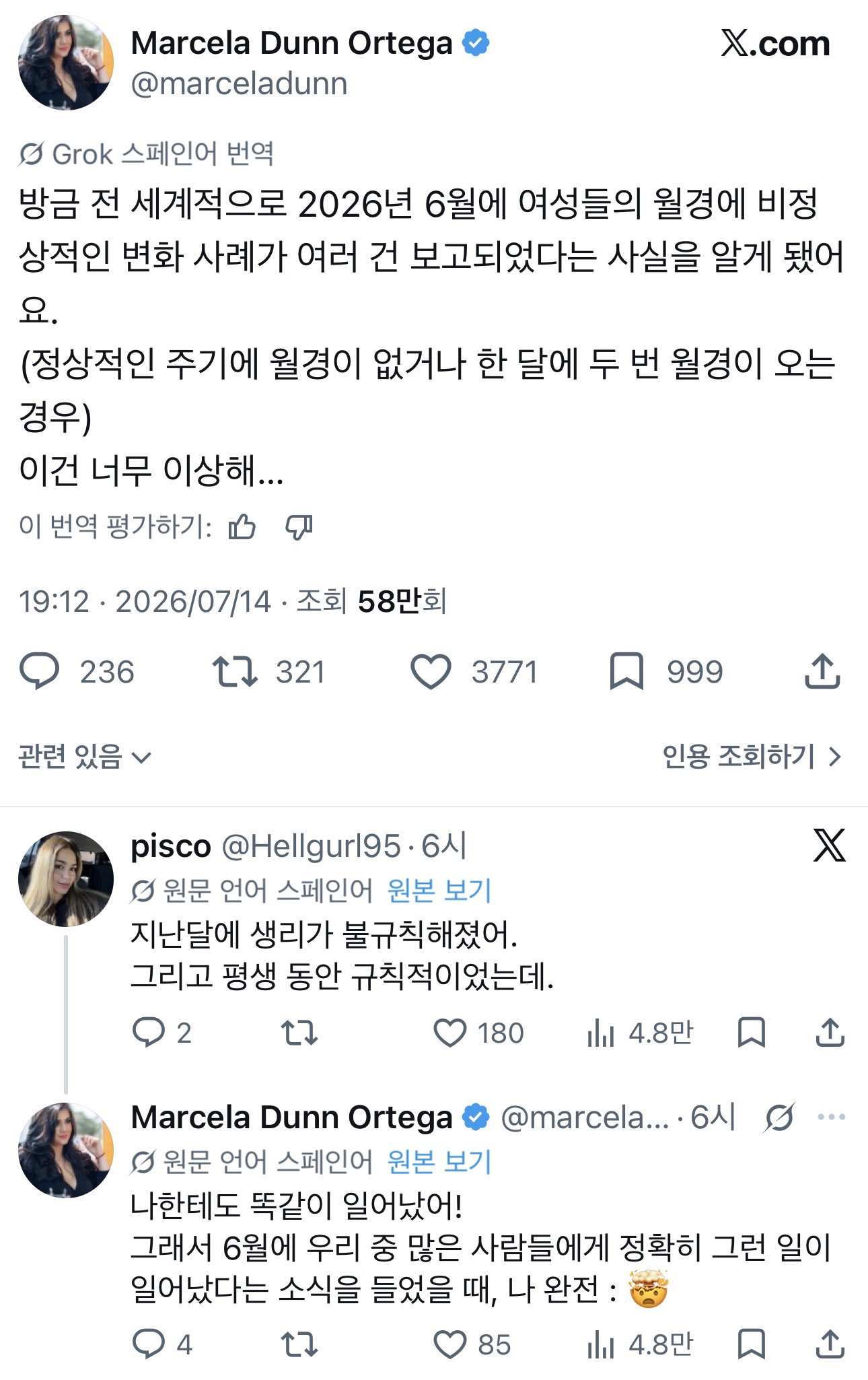Viewport: 868px width, 1380px height.
Task: Like the main post with 3771 likes
Action: click(431, 672)
